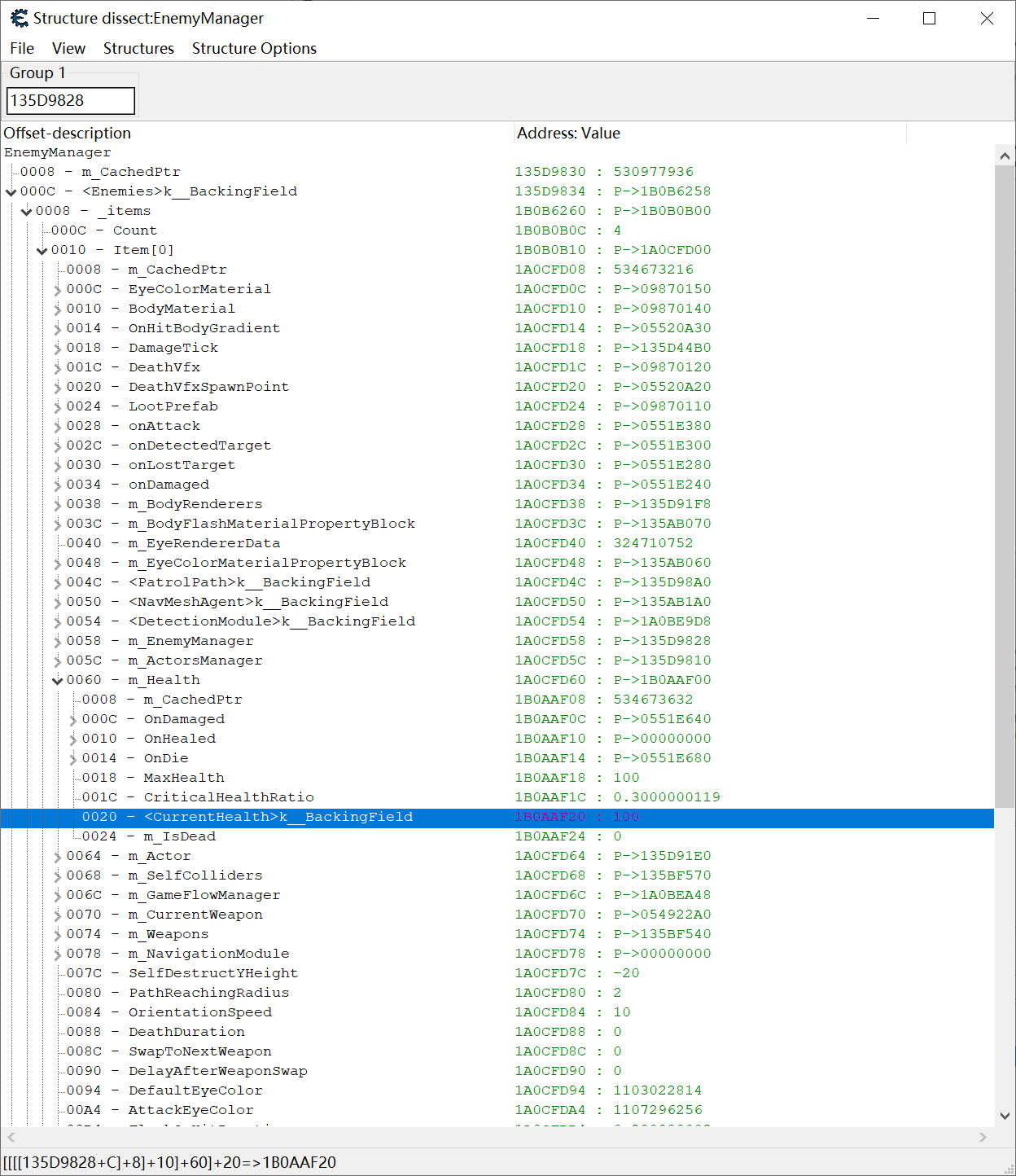Select the m_EyeRendererData row
The image size is (1016, 1176).
pos(497,543)
